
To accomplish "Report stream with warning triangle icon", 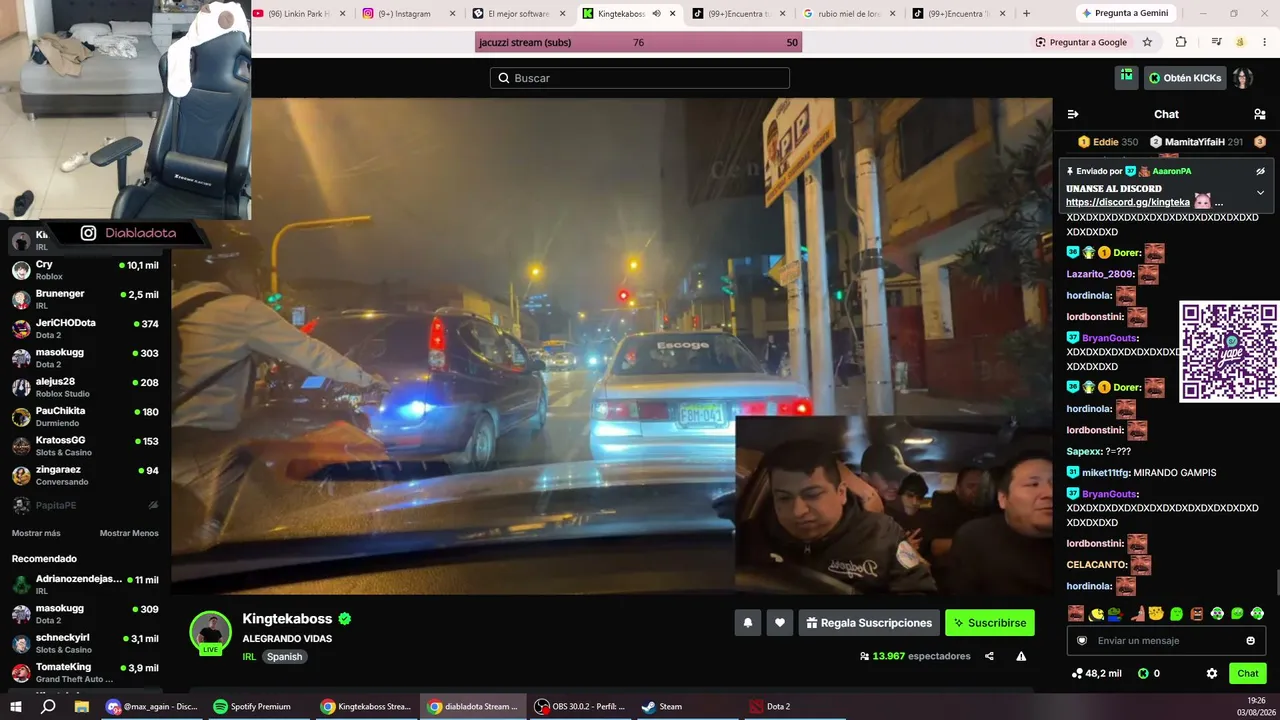I will point(1021,656).
